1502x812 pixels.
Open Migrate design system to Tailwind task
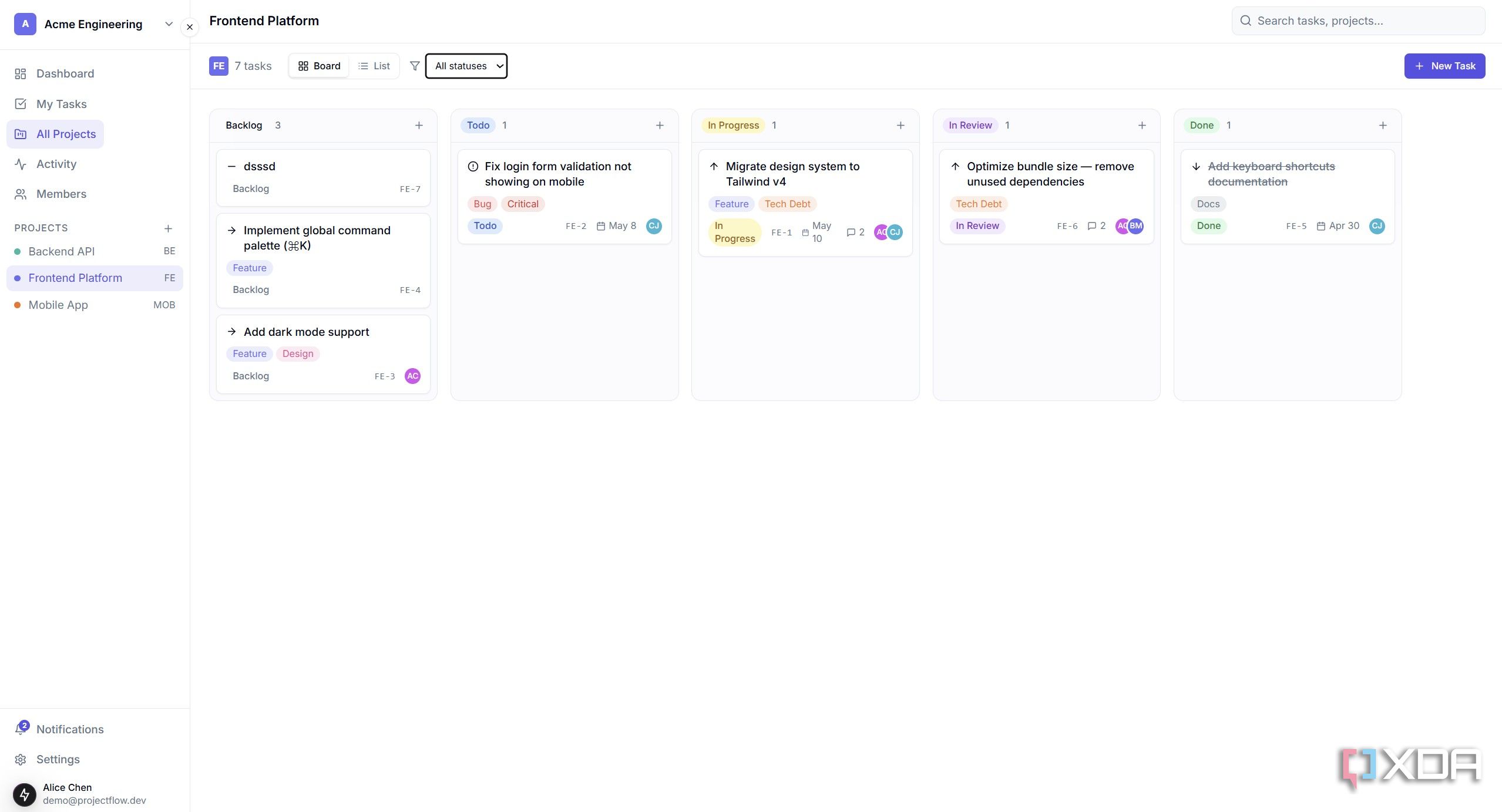pyautogui.click(x=805, y=203)
